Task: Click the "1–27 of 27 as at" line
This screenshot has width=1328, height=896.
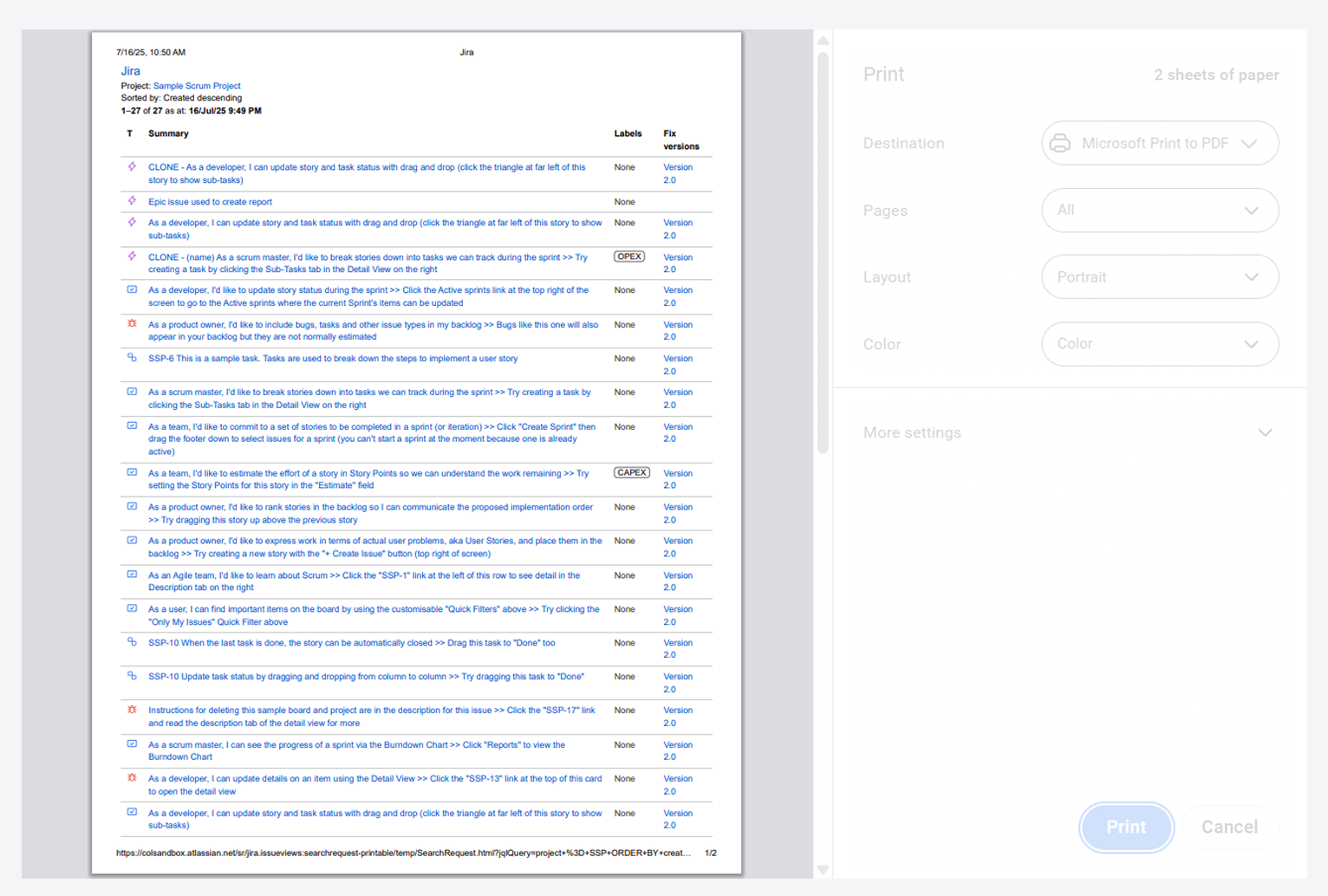Action: 191,111
